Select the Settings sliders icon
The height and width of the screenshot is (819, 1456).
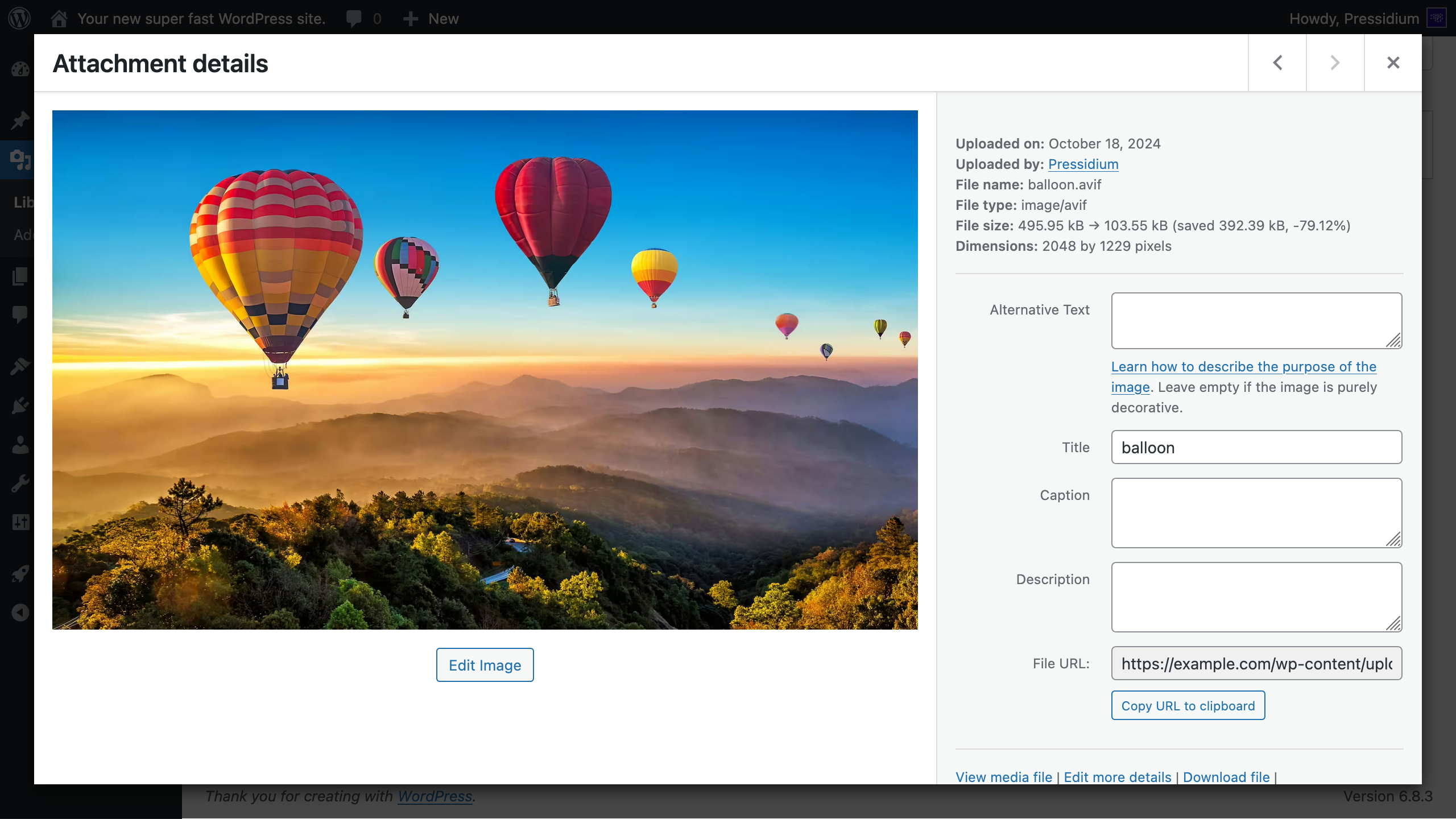[x=20, y=522]
